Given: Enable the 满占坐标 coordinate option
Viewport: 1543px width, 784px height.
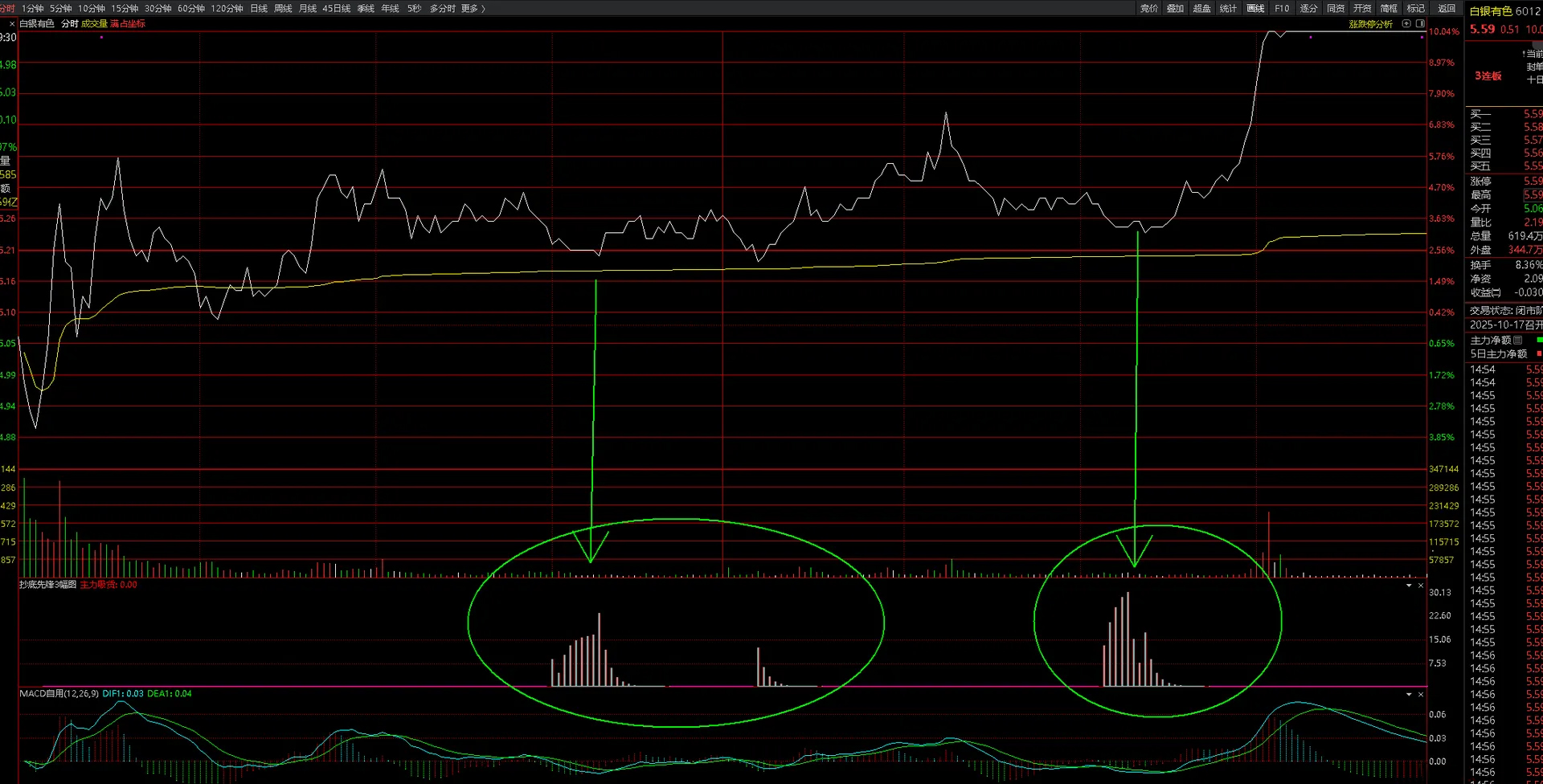Looking at the screenshot, I should coord(128,23).
